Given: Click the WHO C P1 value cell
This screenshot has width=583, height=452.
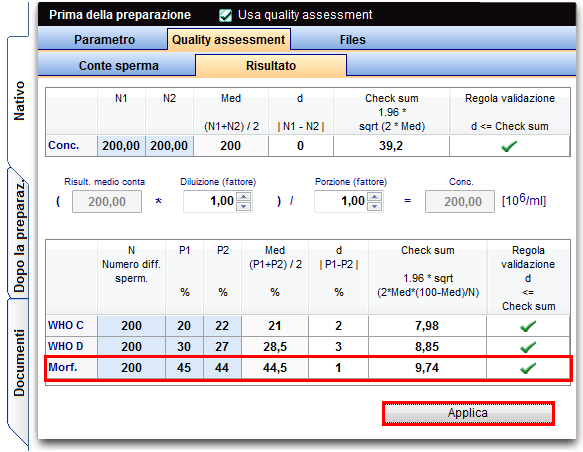Looking at the screenshot, I should click(184, 326).
